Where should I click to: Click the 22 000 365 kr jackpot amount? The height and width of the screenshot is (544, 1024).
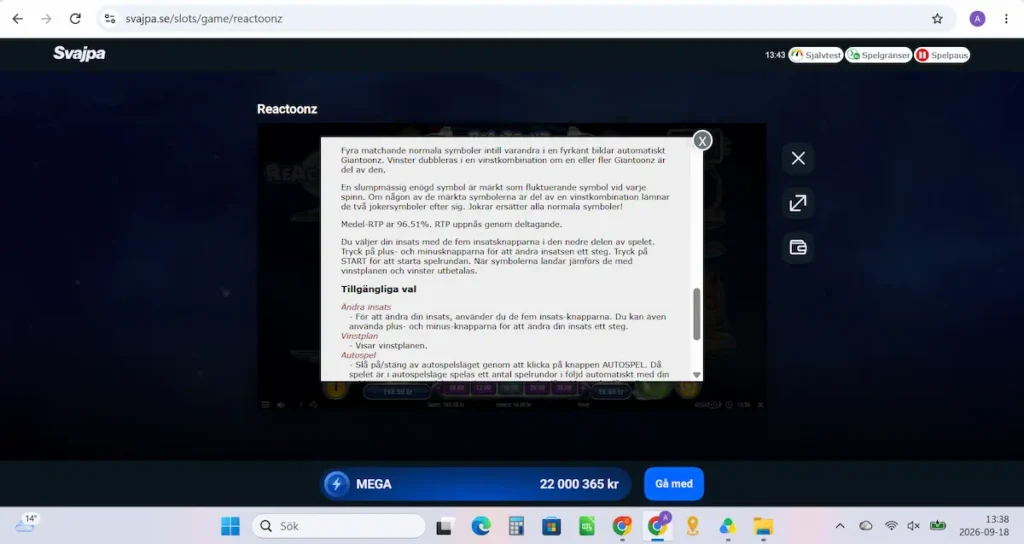tap(579, 484)
